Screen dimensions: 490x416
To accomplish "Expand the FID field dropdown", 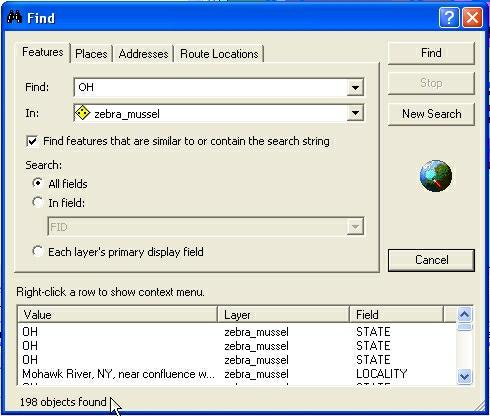I will [355, 227].
